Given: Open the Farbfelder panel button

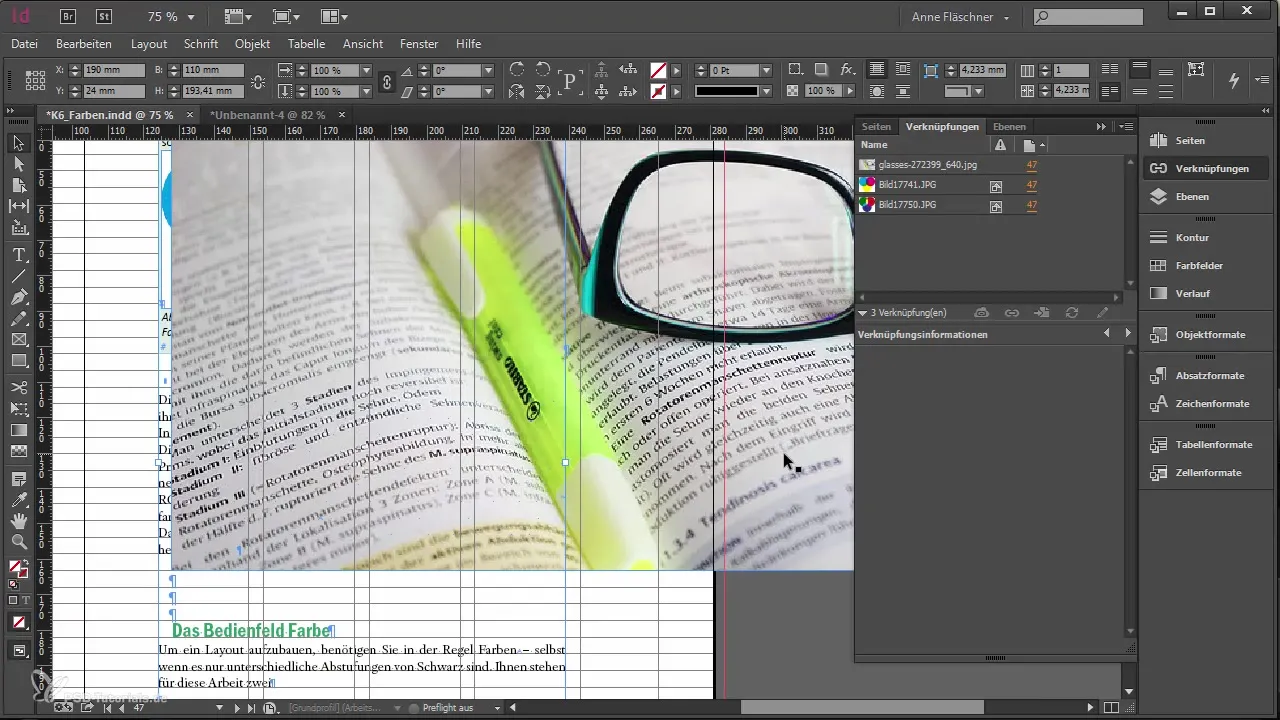Looking at the screenshot, I should [1199, 266].
